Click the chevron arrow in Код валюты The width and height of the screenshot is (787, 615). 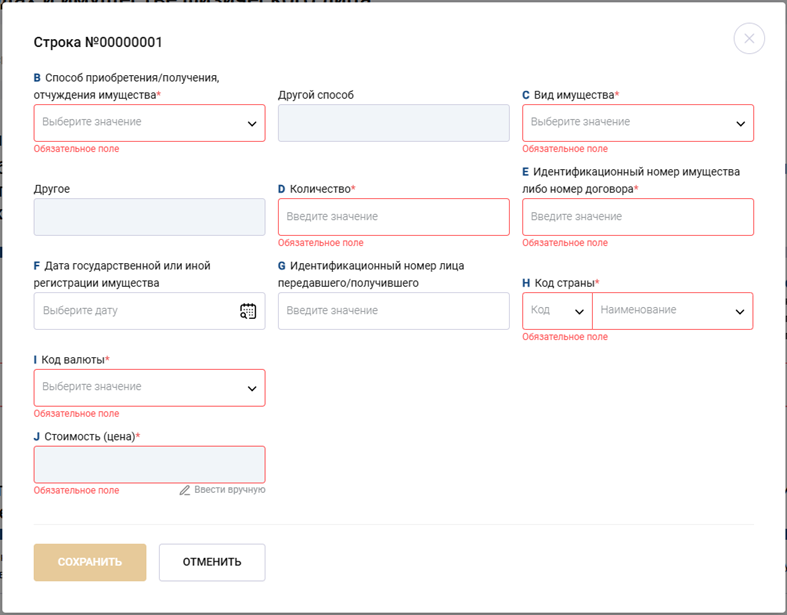[252, 388]
